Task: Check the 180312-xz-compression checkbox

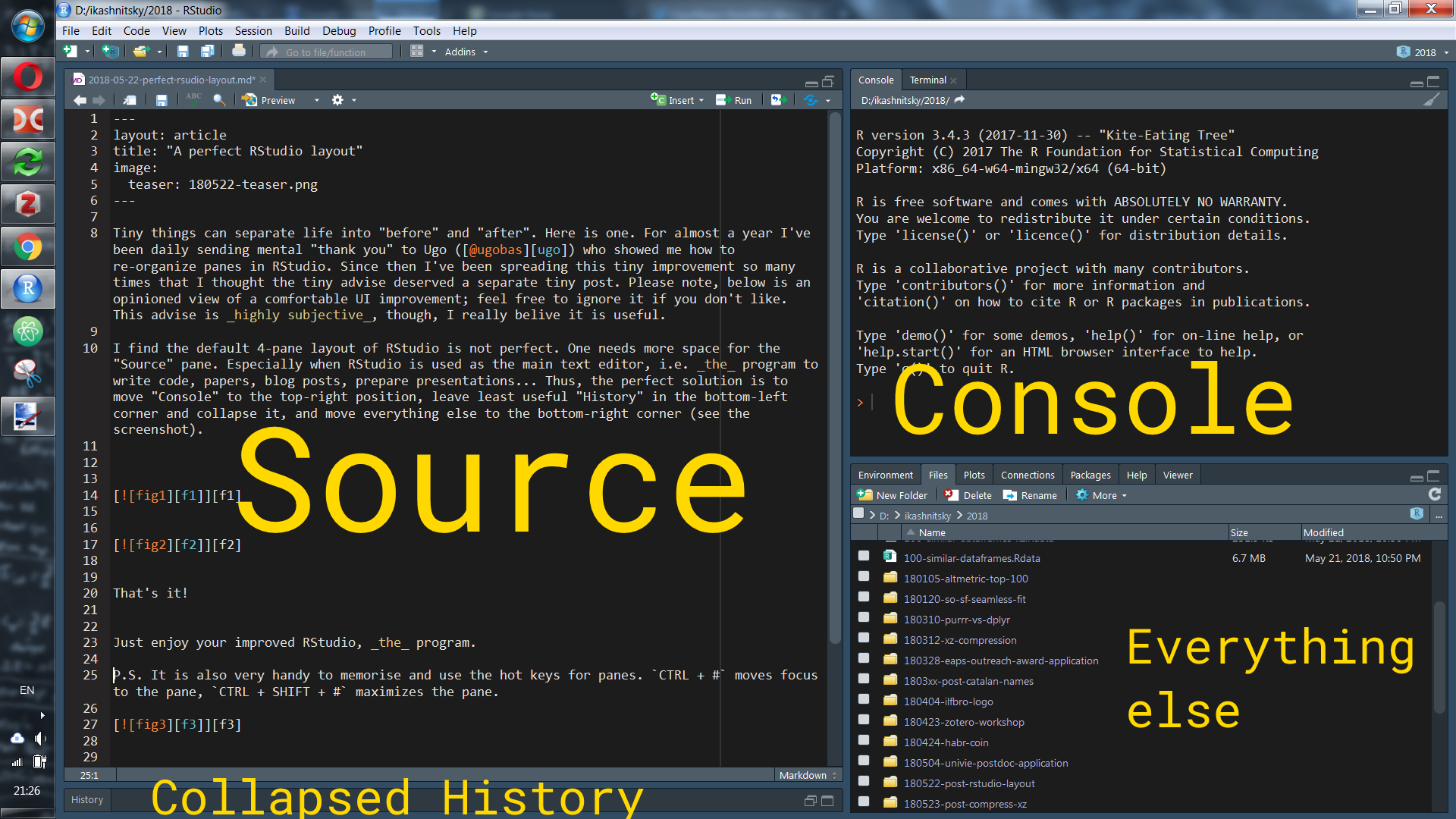Action: pos(864,638)
